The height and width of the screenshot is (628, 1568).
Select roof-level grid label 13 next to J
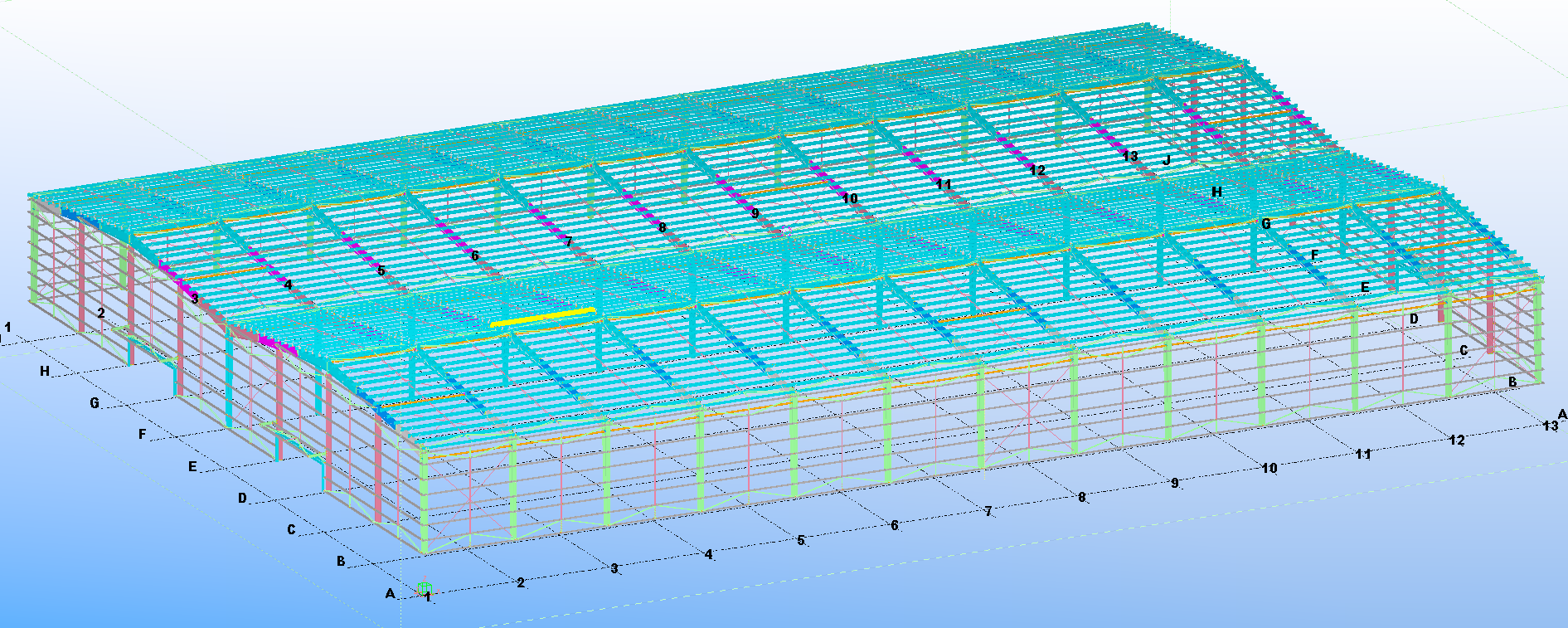click(x=1129, y=156)
